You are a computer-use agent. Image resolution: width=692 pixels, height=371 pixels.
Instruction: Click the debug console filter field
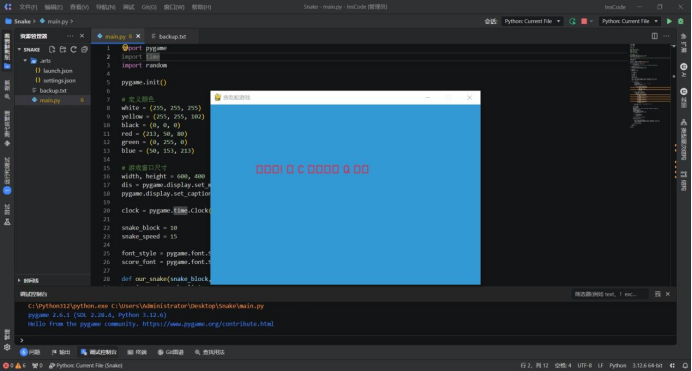point(610,294)
